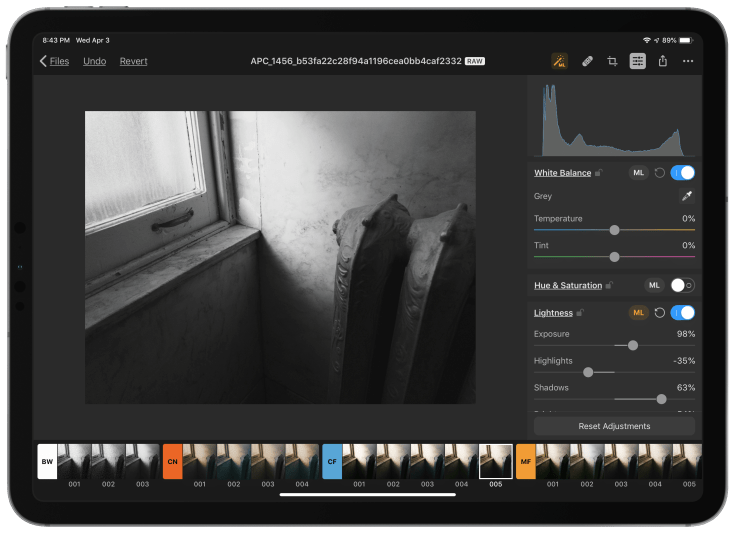Enable Hue & Saturation switch
The width and height of the screenshot is (736, 534).
coord(682,285)
